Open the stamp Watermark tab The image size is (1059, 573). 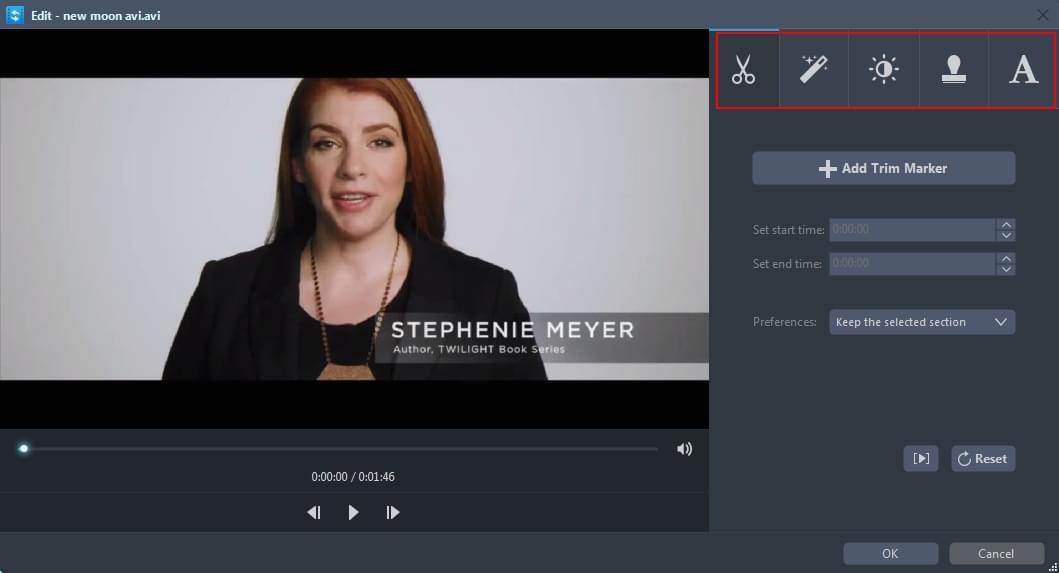point(954,70)
